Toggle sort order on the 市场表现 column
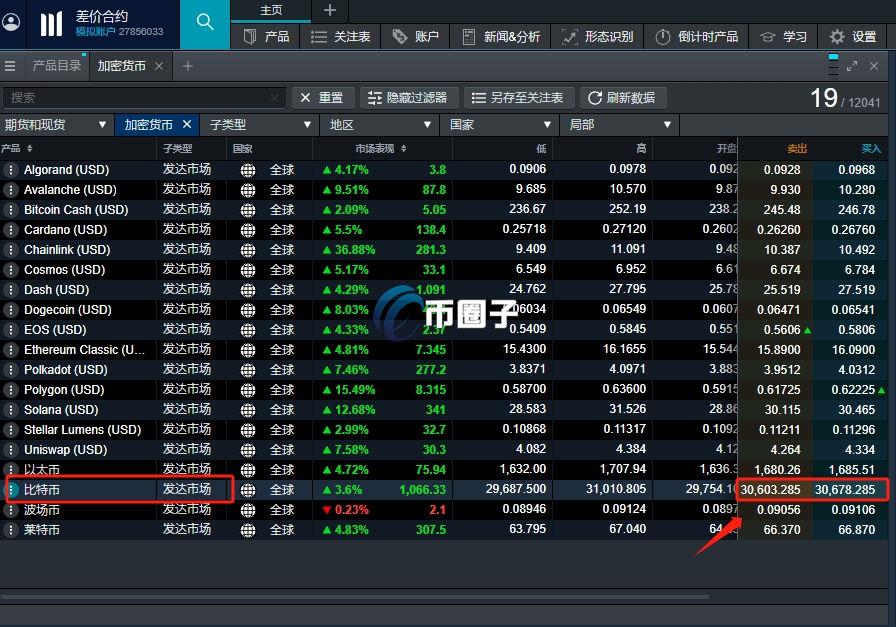The image size is (896, 627). (383, 148)
